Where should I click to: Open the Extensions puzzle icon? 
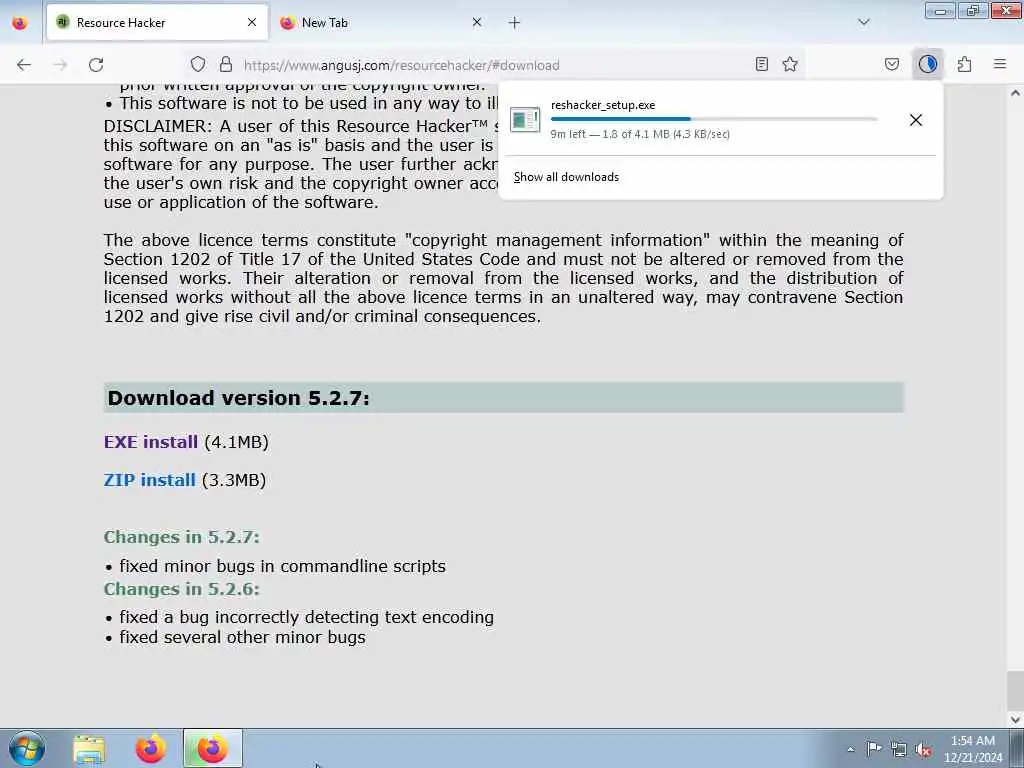pos(964,64)
